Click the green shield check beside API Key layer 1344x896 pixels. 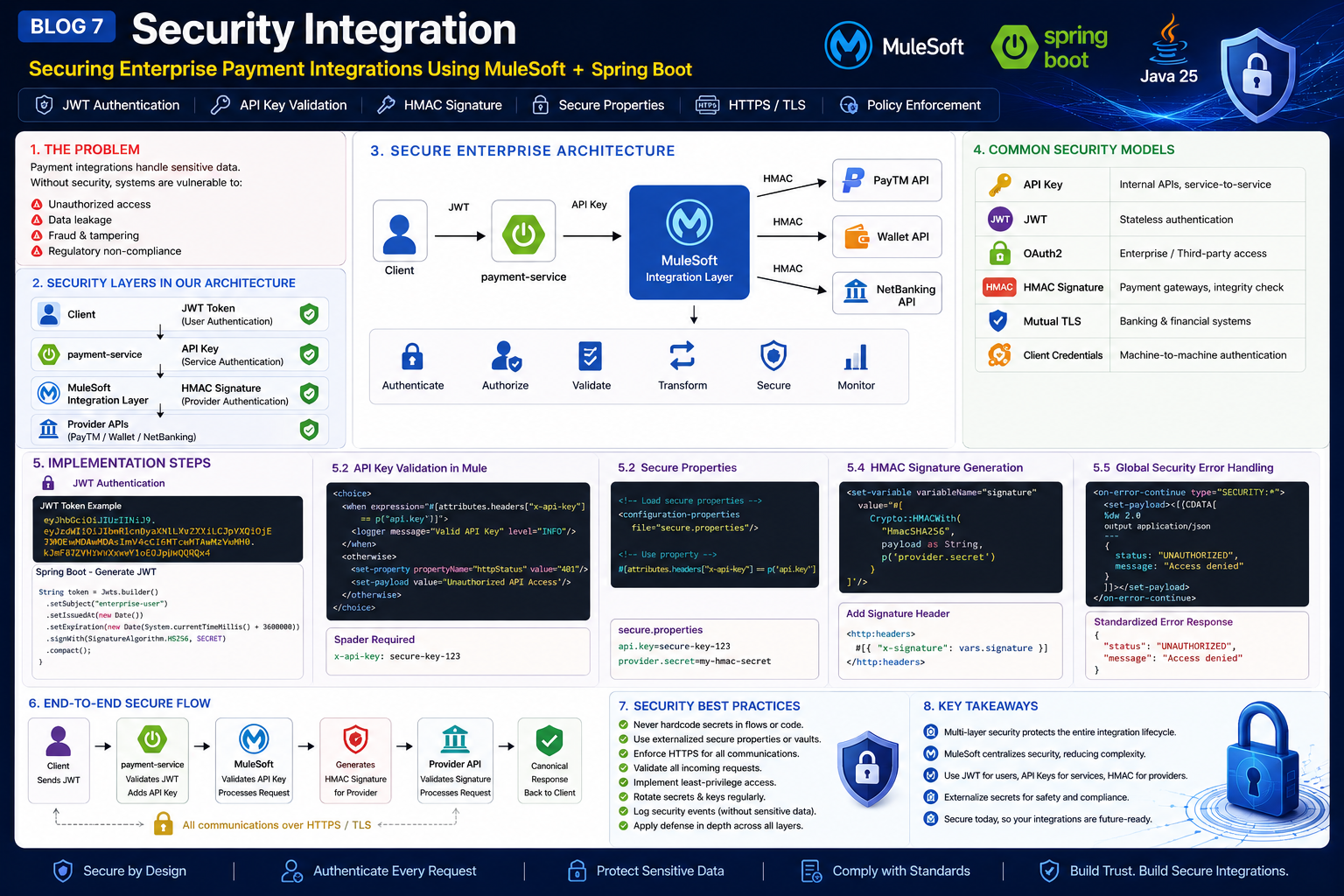[309, 354]
